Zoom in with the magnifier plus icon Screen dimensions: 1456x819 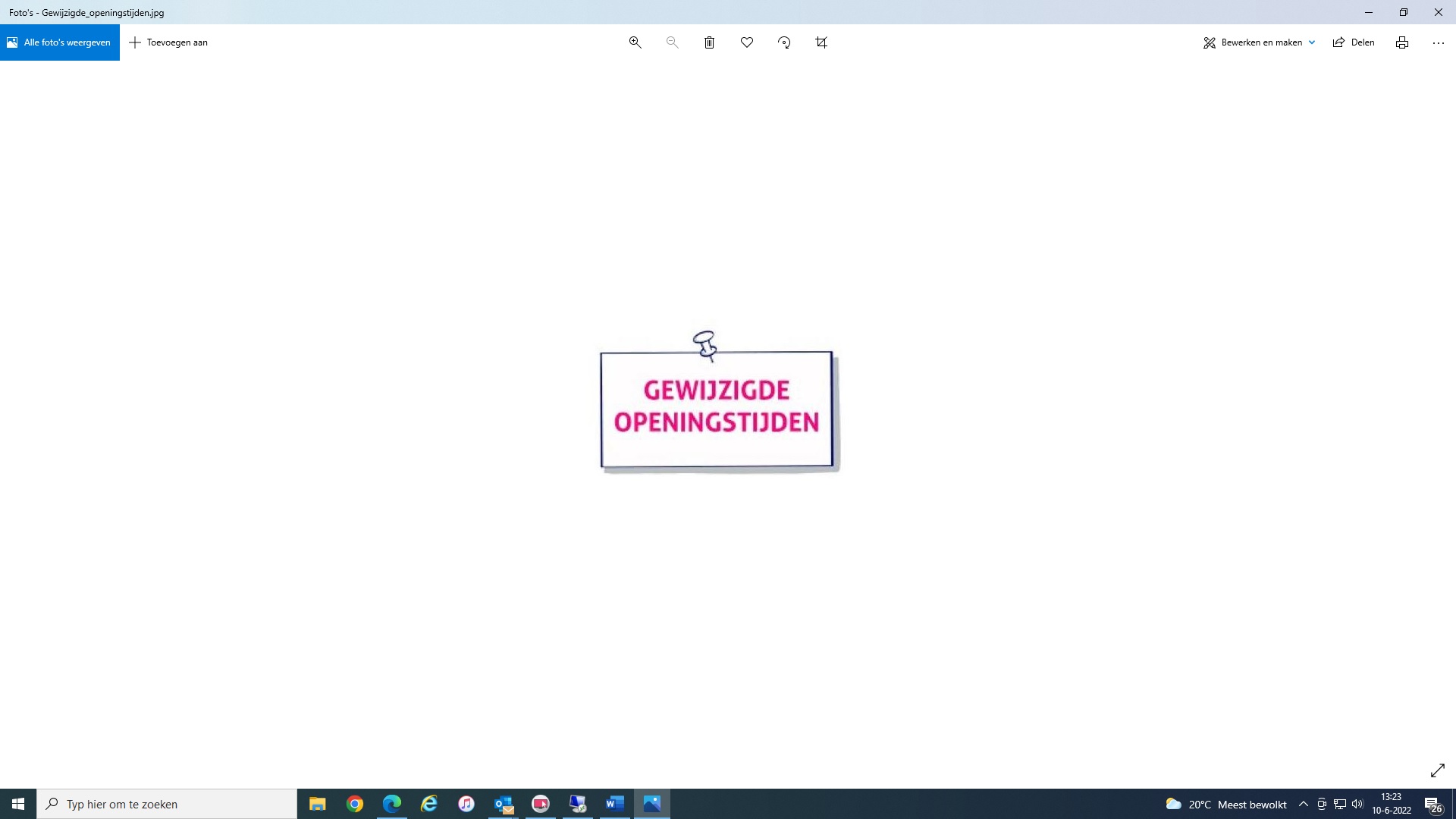coord(635,42)
